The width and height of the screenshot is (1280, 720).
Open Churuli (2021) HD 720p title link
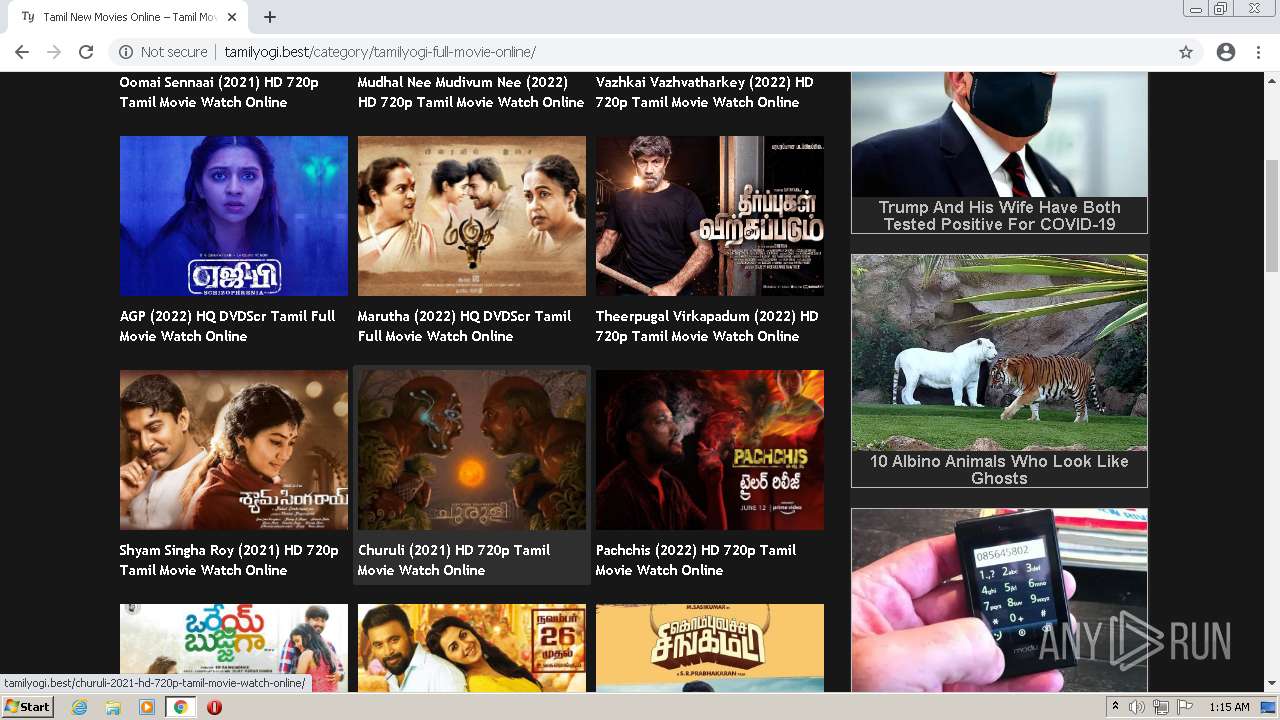pyautogui.click(x=454, y=560)
